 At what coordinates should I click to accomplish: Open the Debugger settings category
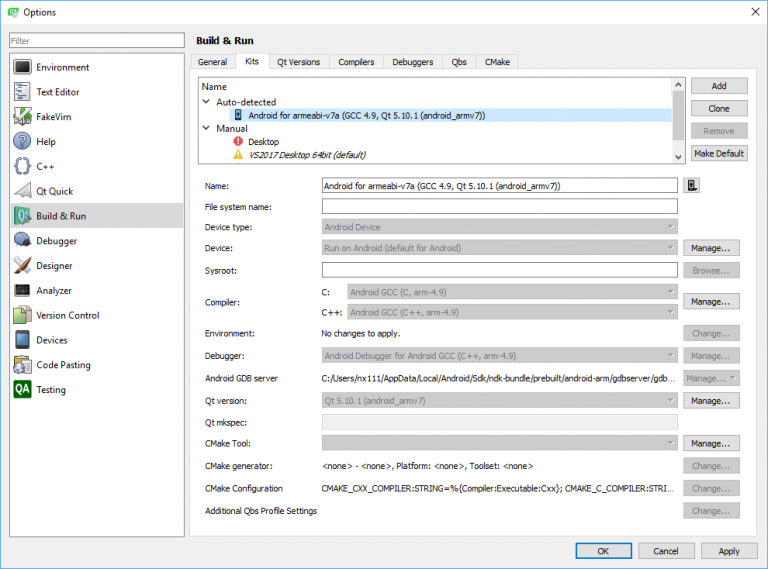pyautogui.click(x=97, y=241)
